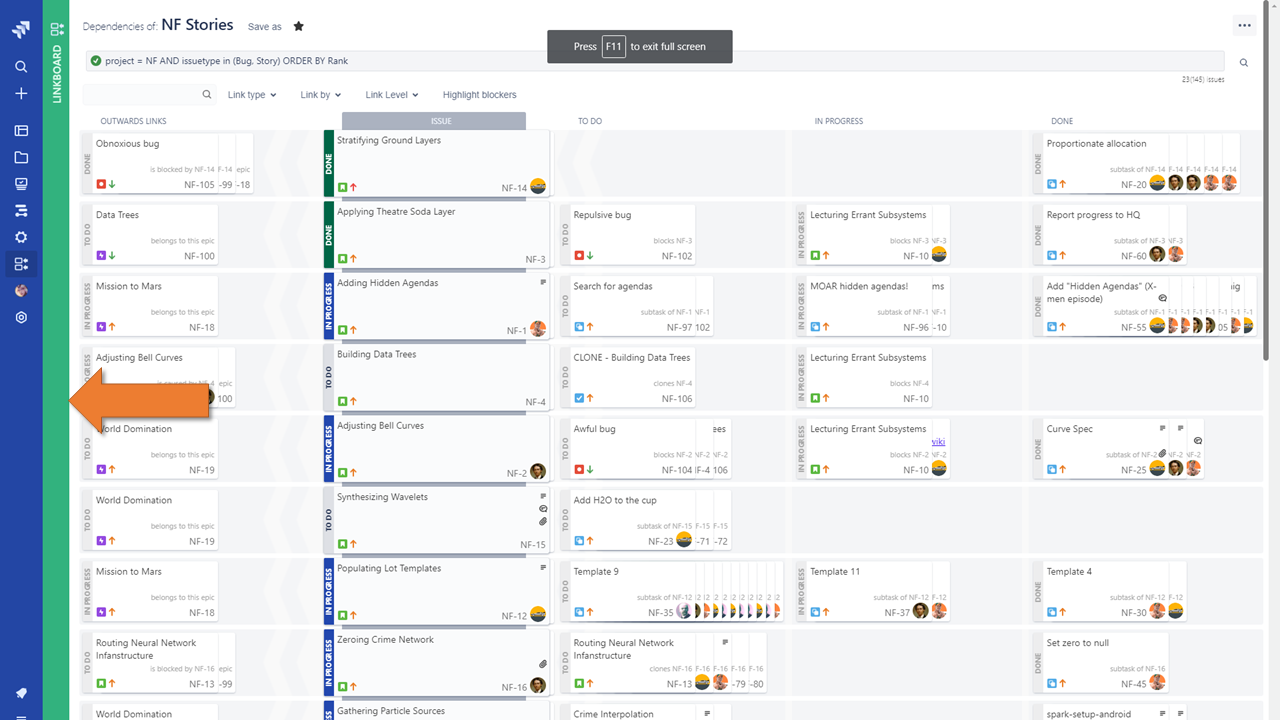Click the NF Stories board title
The height and width of the screenshot is (720, 1280).
coord(197,25)
